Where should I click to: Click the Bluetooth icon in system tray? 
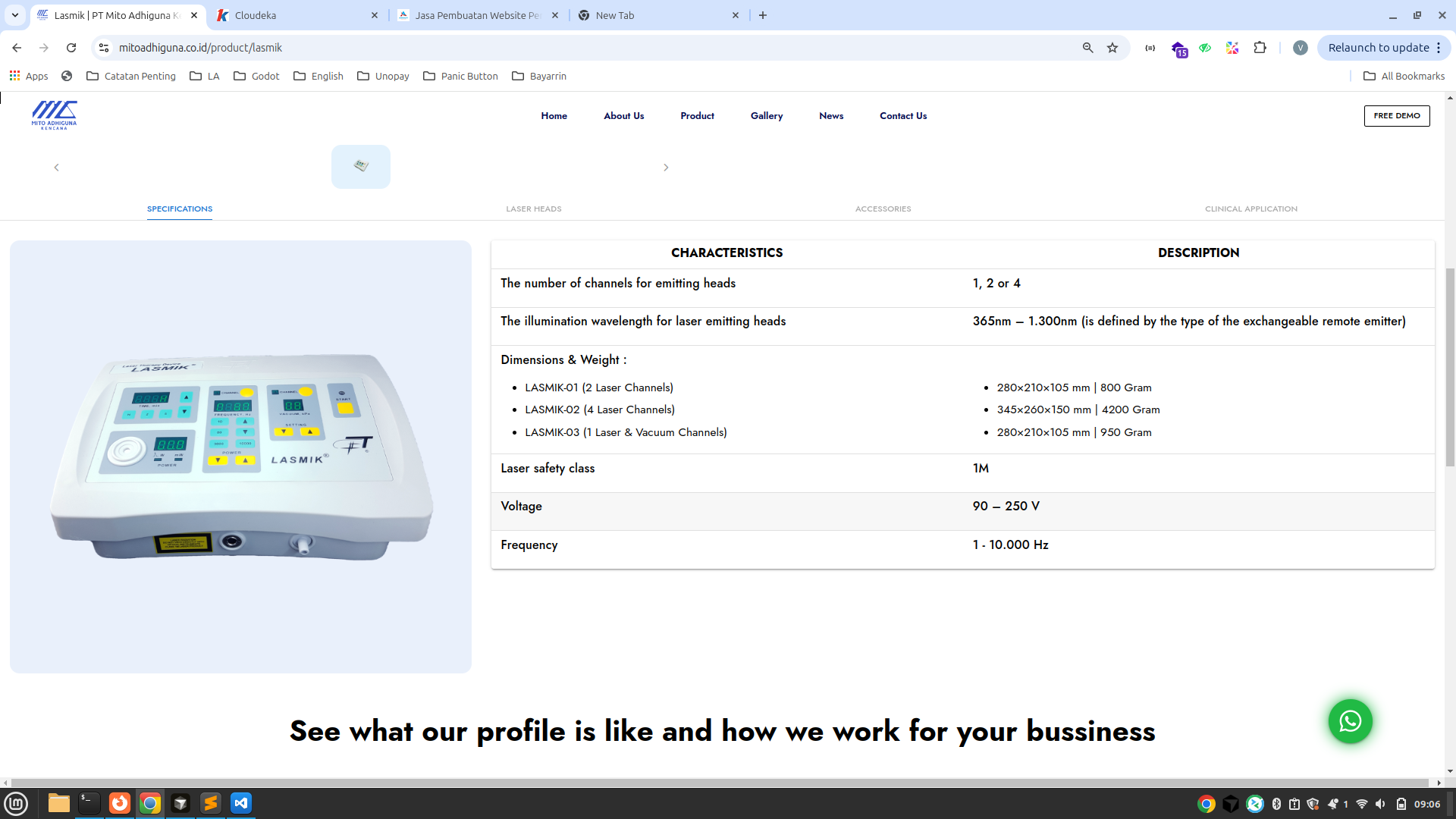point(1276,803)
